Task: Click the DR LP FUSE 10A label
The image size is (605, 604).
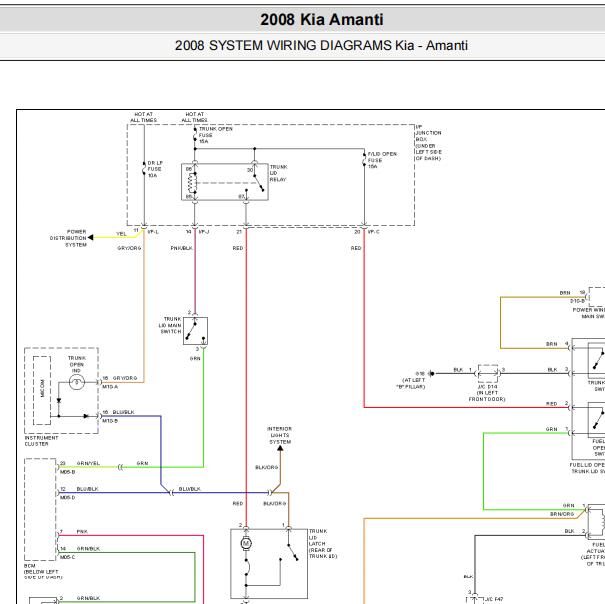Action: point(155,169)
